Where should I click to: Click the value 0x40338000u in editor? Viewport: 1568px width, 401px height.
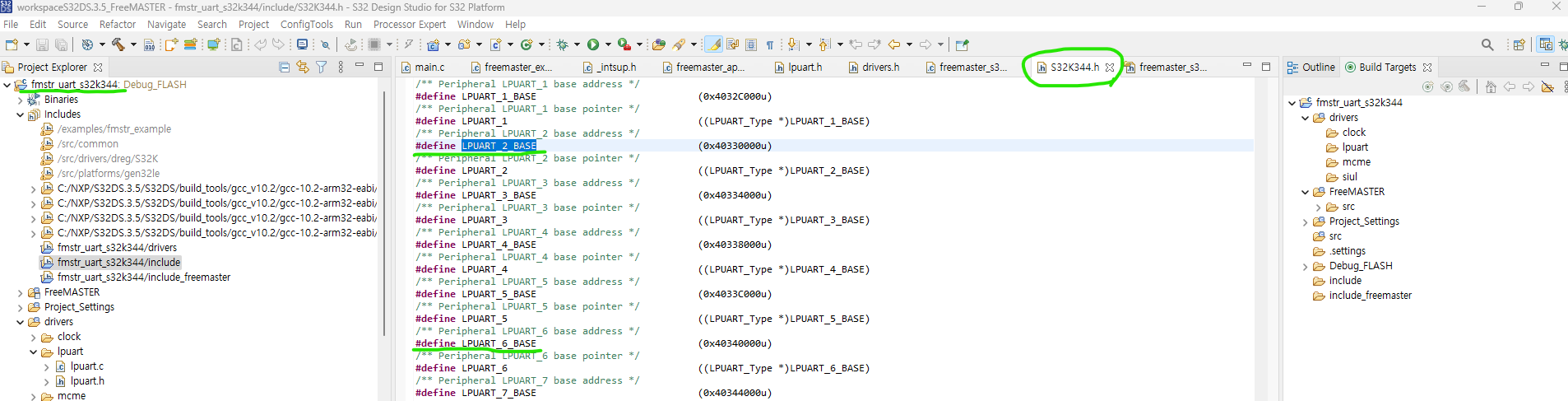click(x=735, y=245)
